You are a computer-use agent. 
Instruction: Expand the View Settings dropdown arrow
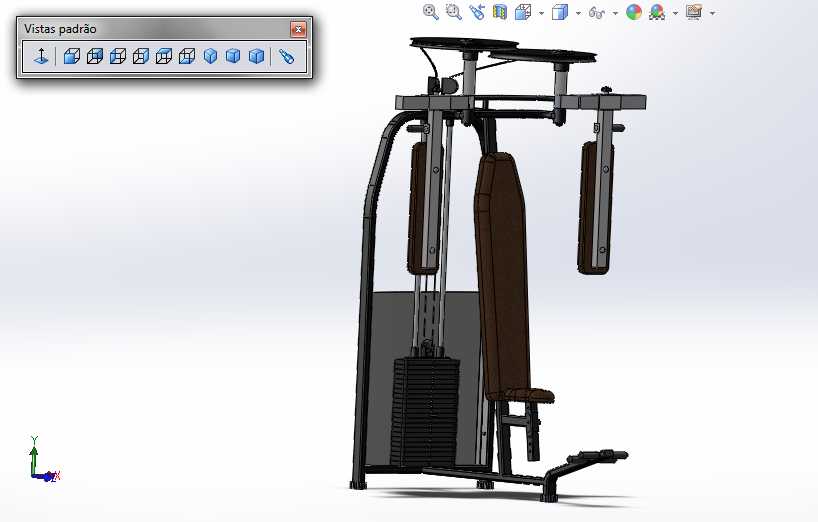[x=712, y=13]
